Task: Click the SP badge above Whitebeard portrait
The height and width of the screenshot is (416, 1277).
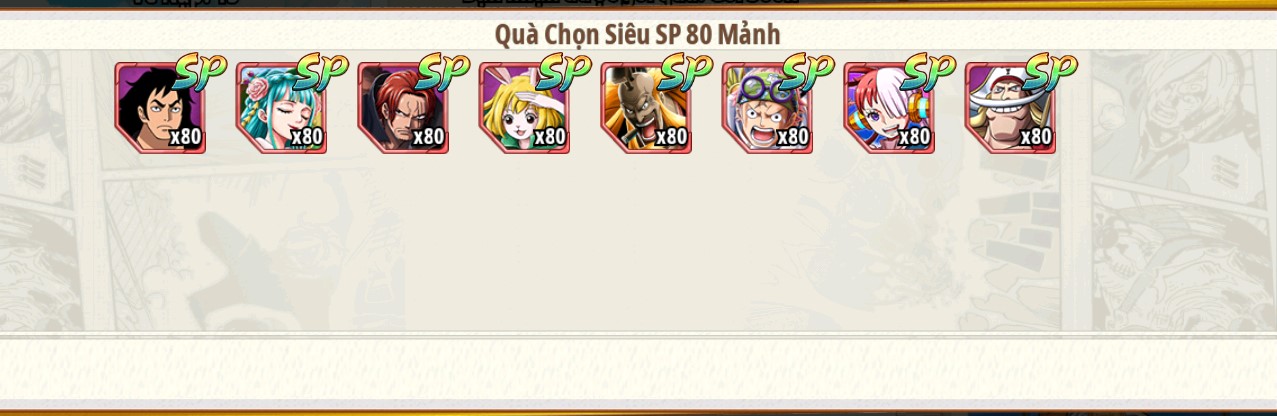Action: pyautogui.click(x=1050, y=72)
